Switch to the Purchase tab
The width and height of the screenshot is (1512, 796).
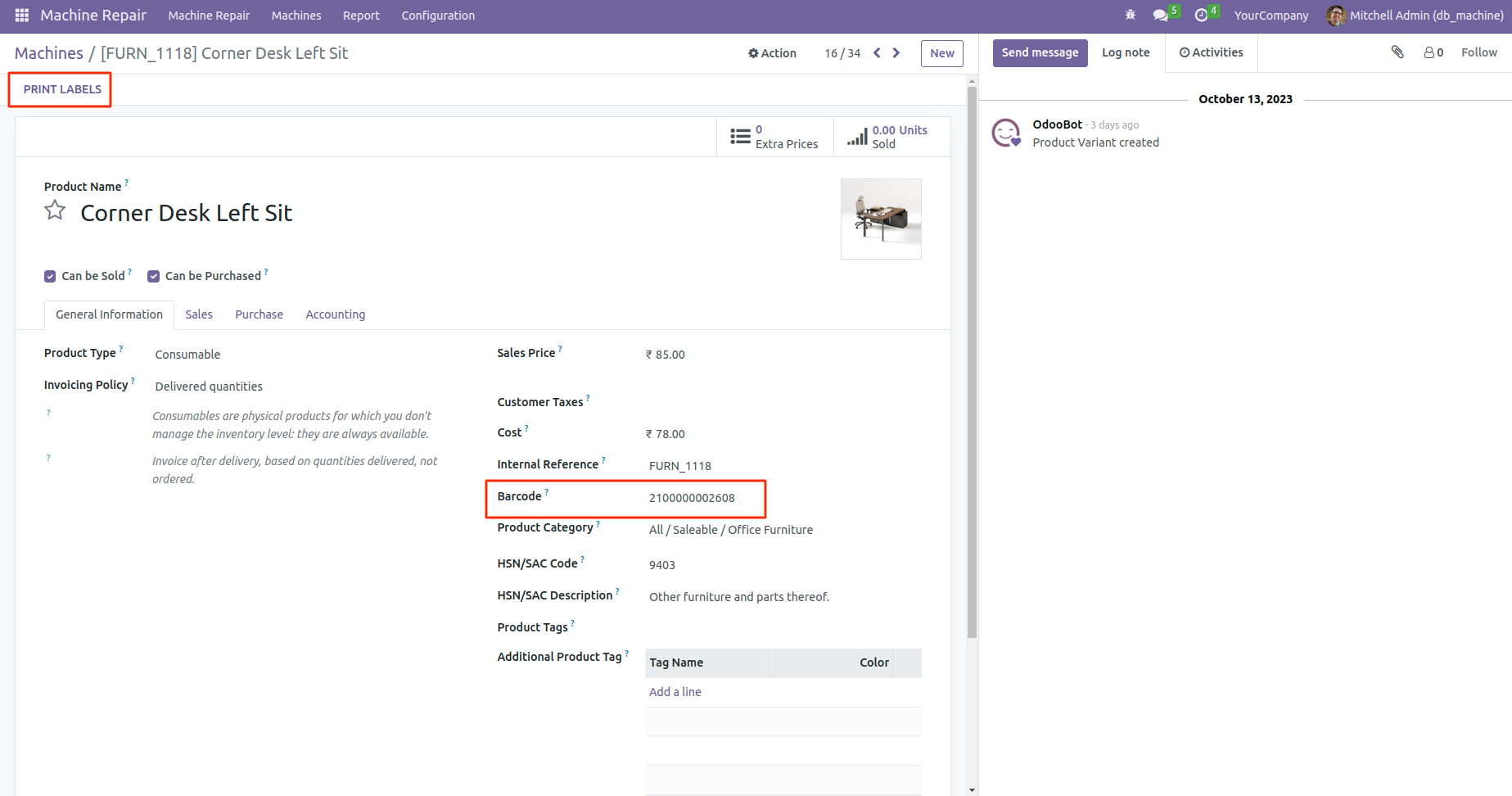(x=259, y=314)
